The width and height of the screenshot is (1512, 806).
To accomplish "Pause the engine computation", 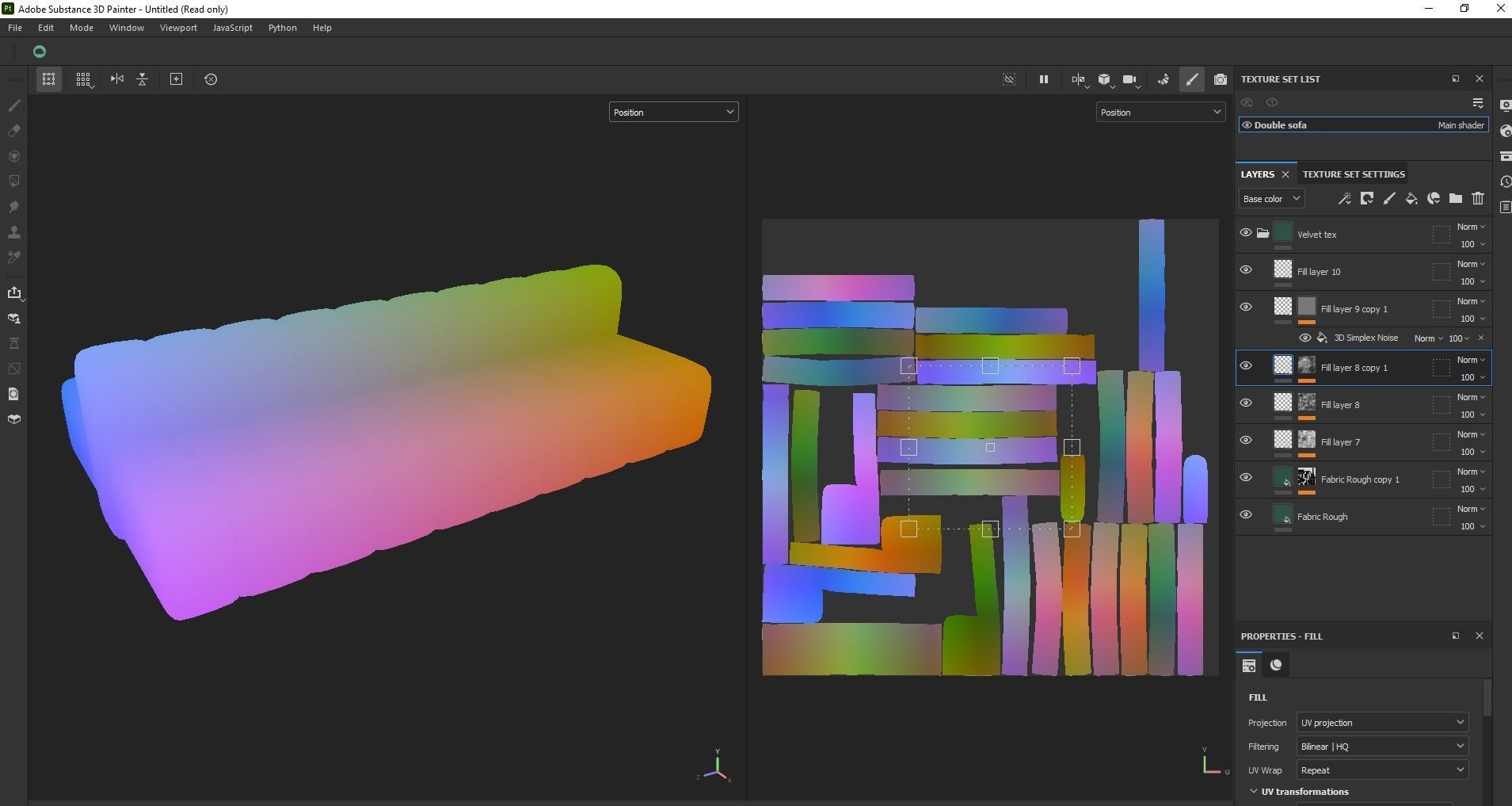I will pyautogui.click(x=1044, y=79).
